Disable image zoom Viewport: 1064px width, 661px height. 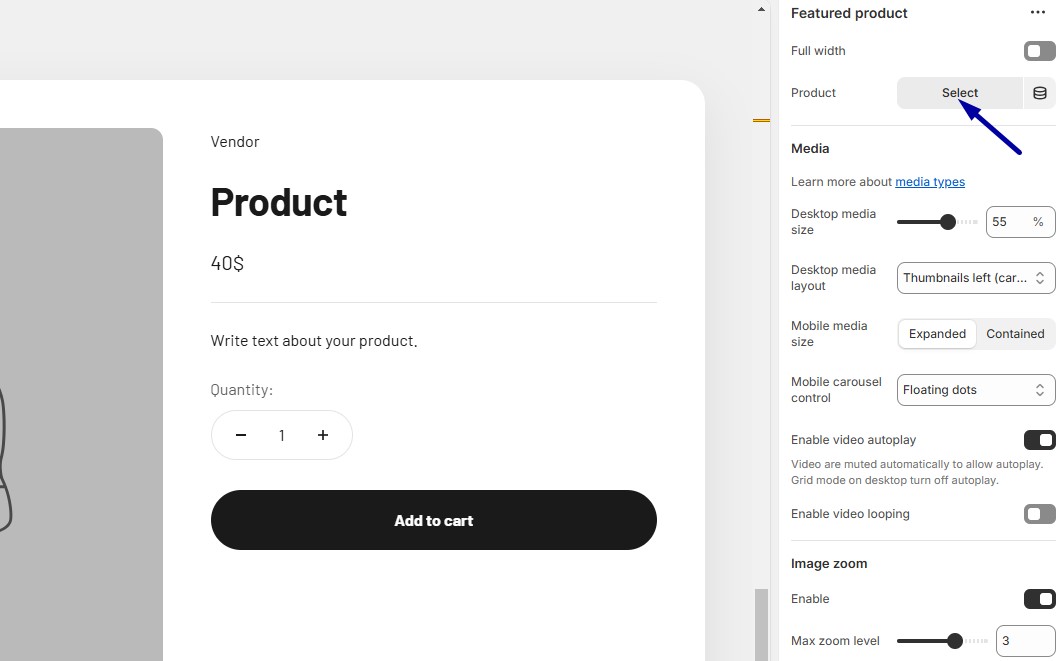[x=1039, y=598]
